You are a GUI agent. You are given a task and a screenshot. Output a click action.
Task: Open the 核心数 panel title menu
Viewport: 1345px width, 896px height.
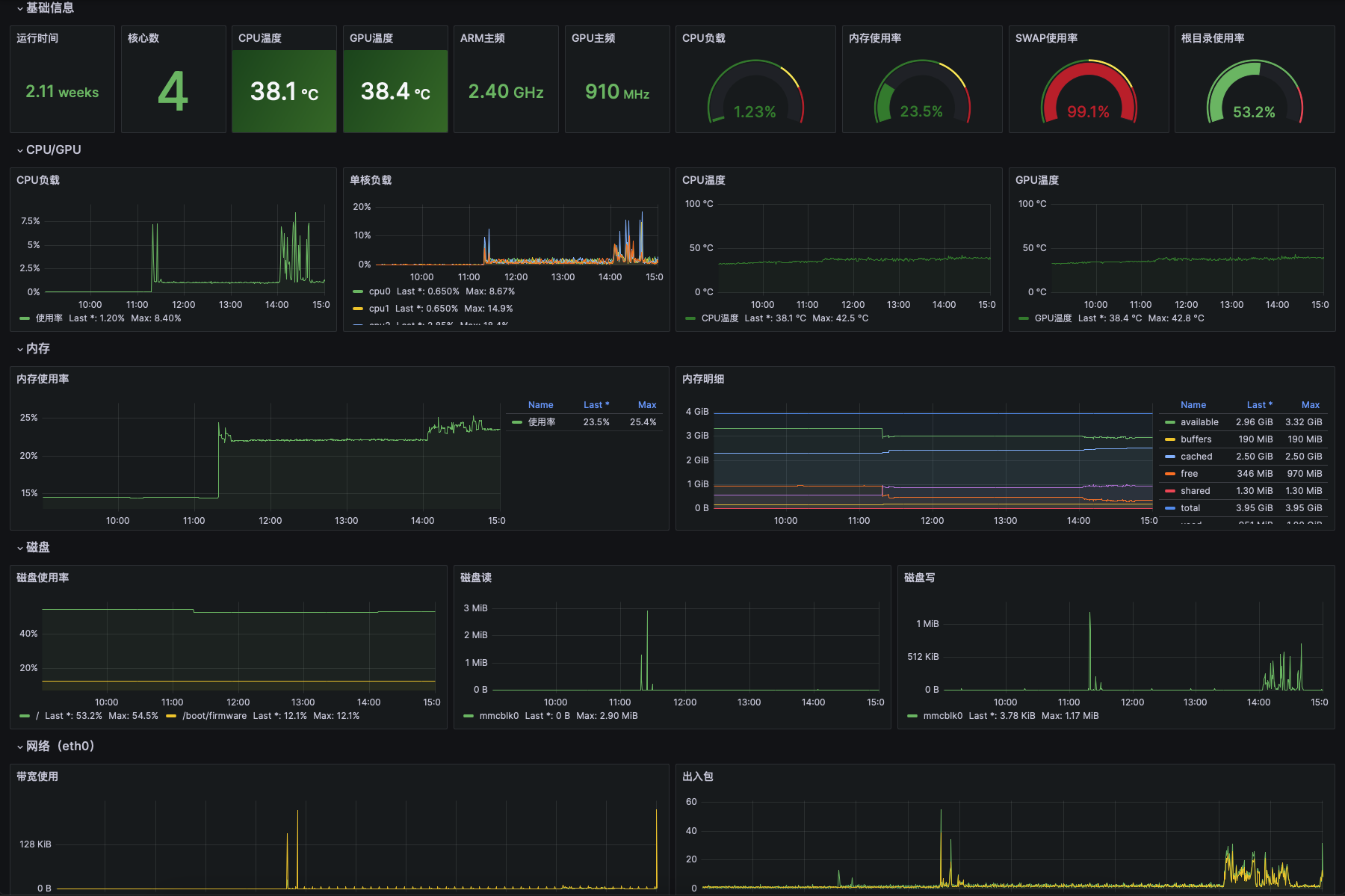click(143, 38)
